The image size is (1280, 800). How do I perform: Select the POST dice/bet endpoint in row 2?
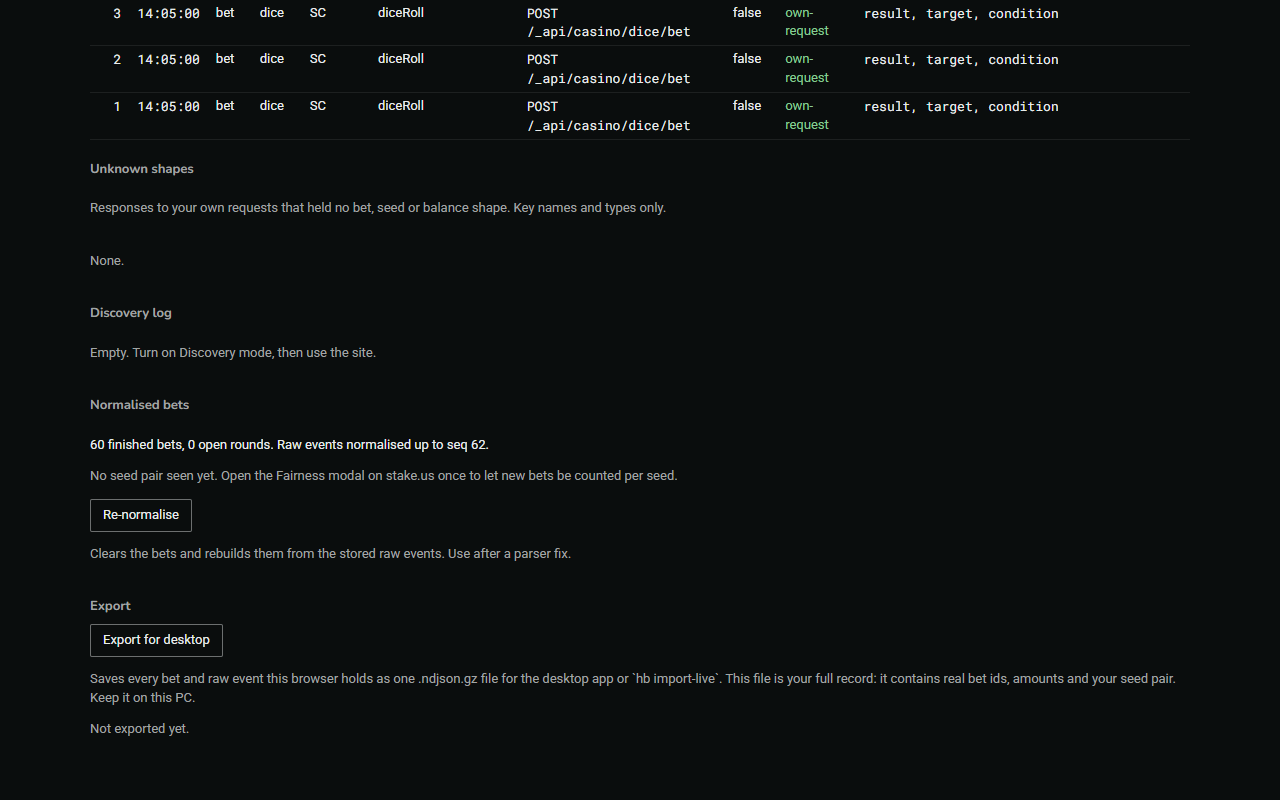609,69
